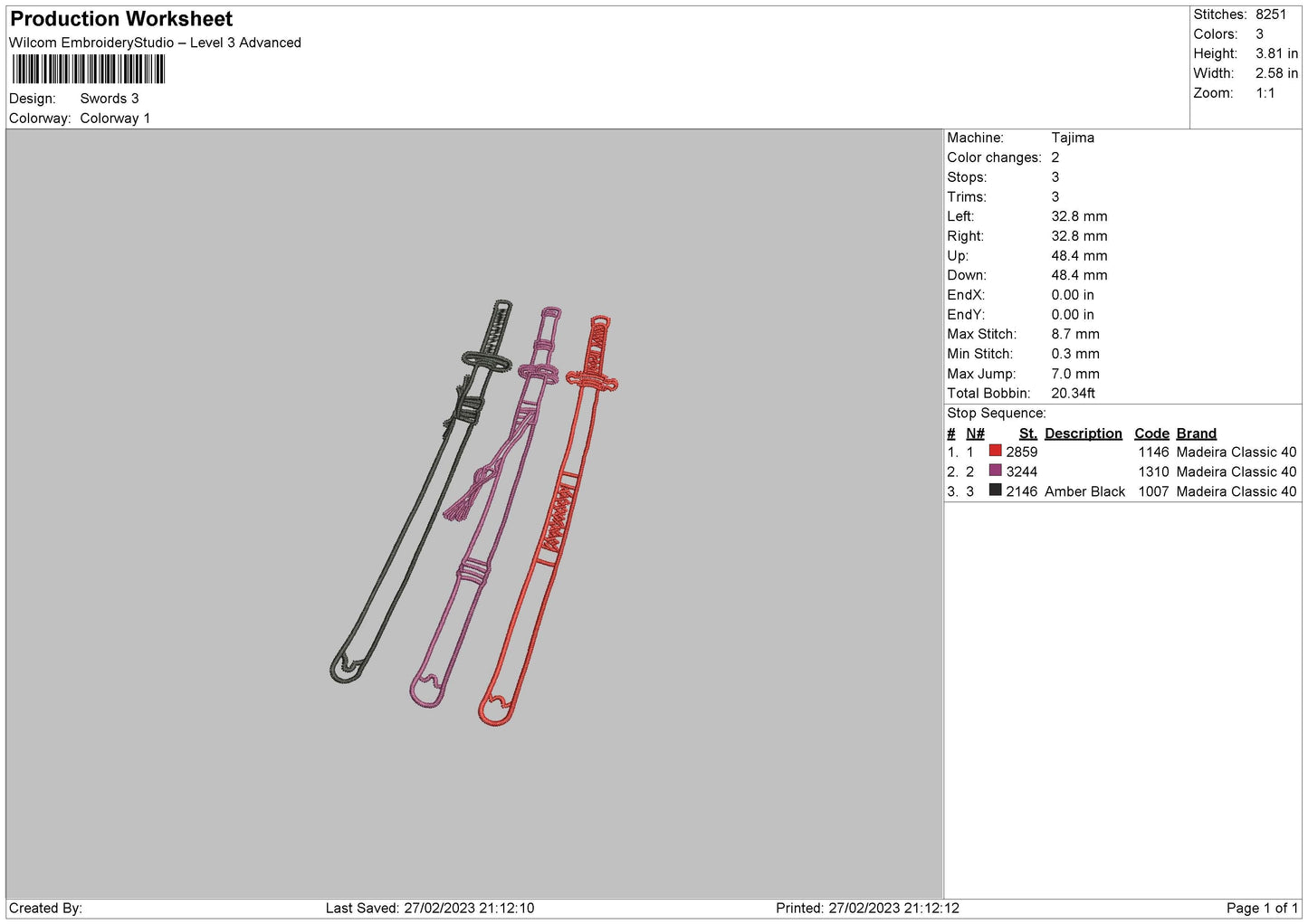1308x924 pixels.
Task: Click the black sword embroidery design
Action: point(422,491)
